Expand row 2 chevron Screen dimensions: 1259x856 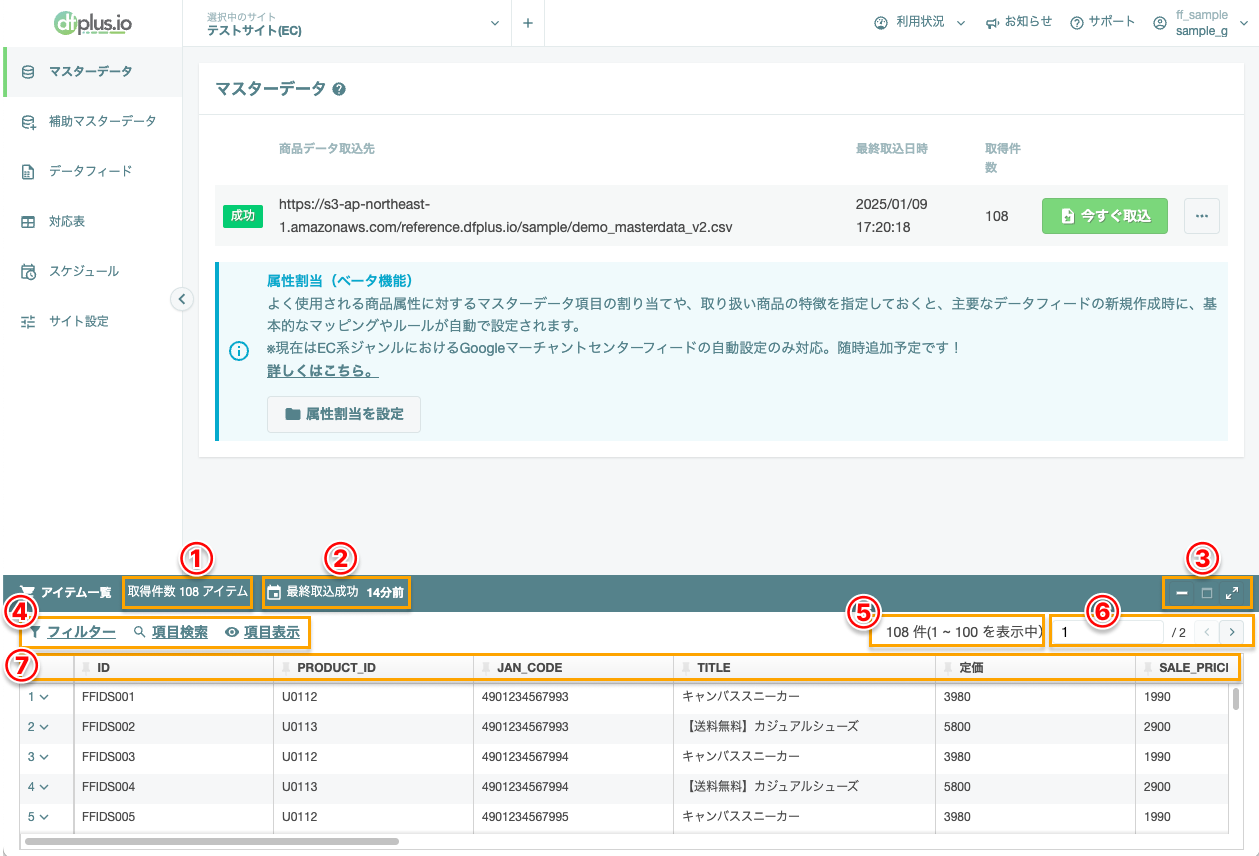43,727
